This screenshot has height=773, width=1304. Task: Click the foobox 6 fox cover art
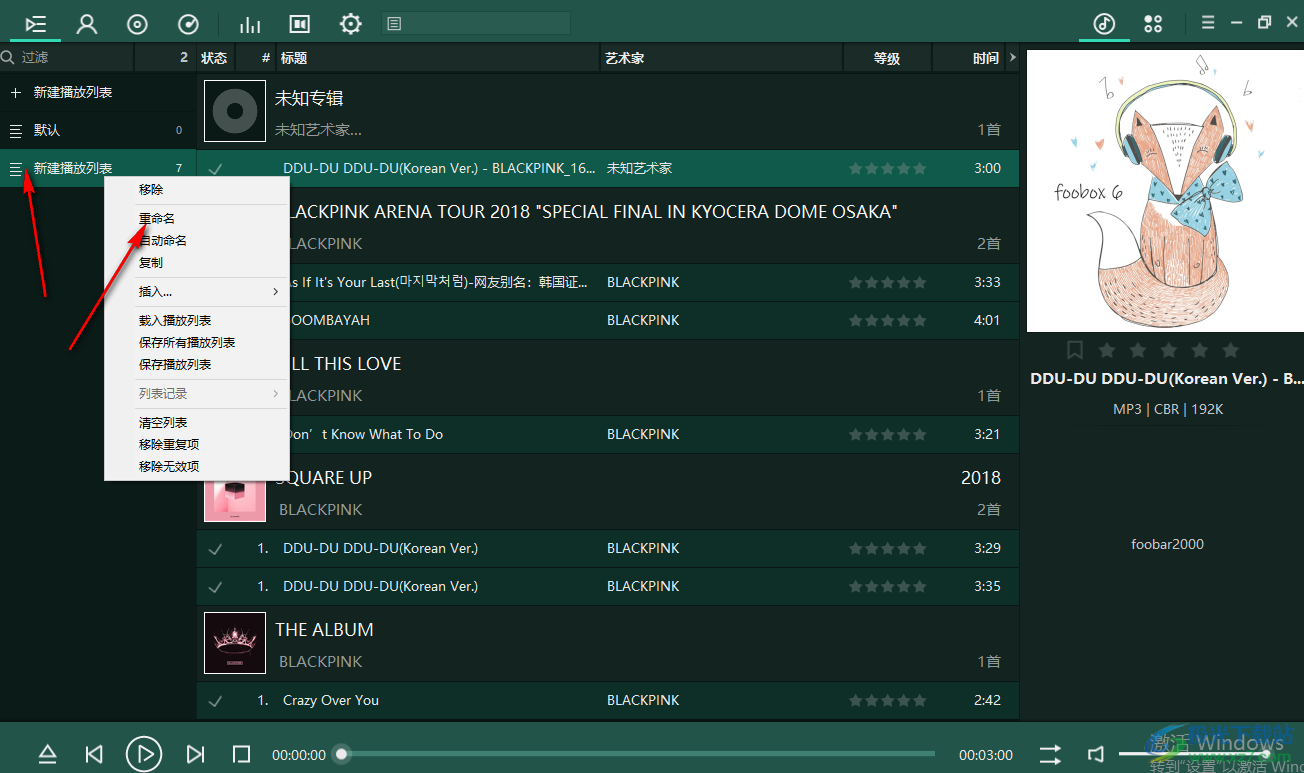tap(1165, 191)
